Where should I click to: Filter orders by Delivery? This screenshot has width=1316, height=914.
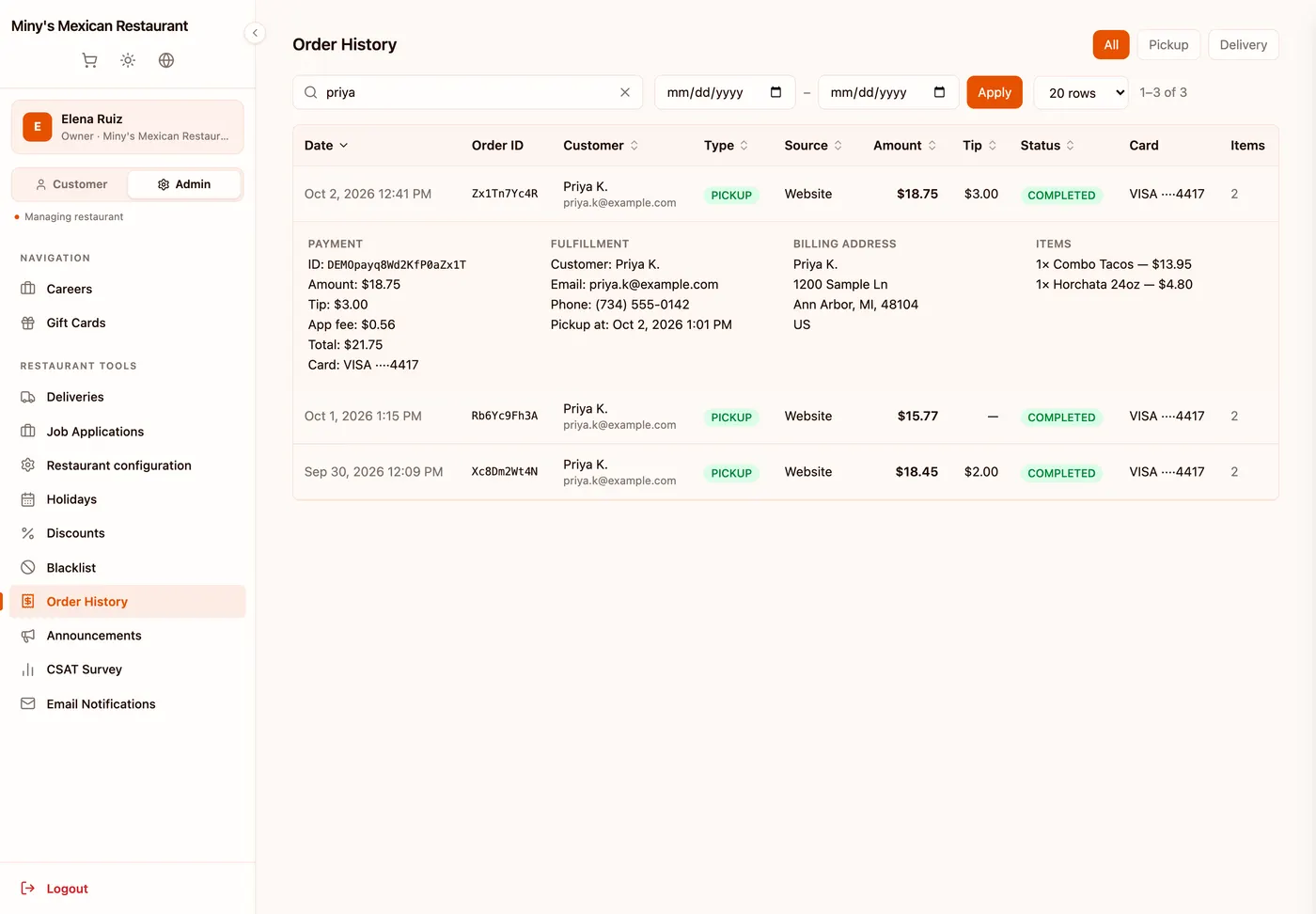pos(1243,45)
